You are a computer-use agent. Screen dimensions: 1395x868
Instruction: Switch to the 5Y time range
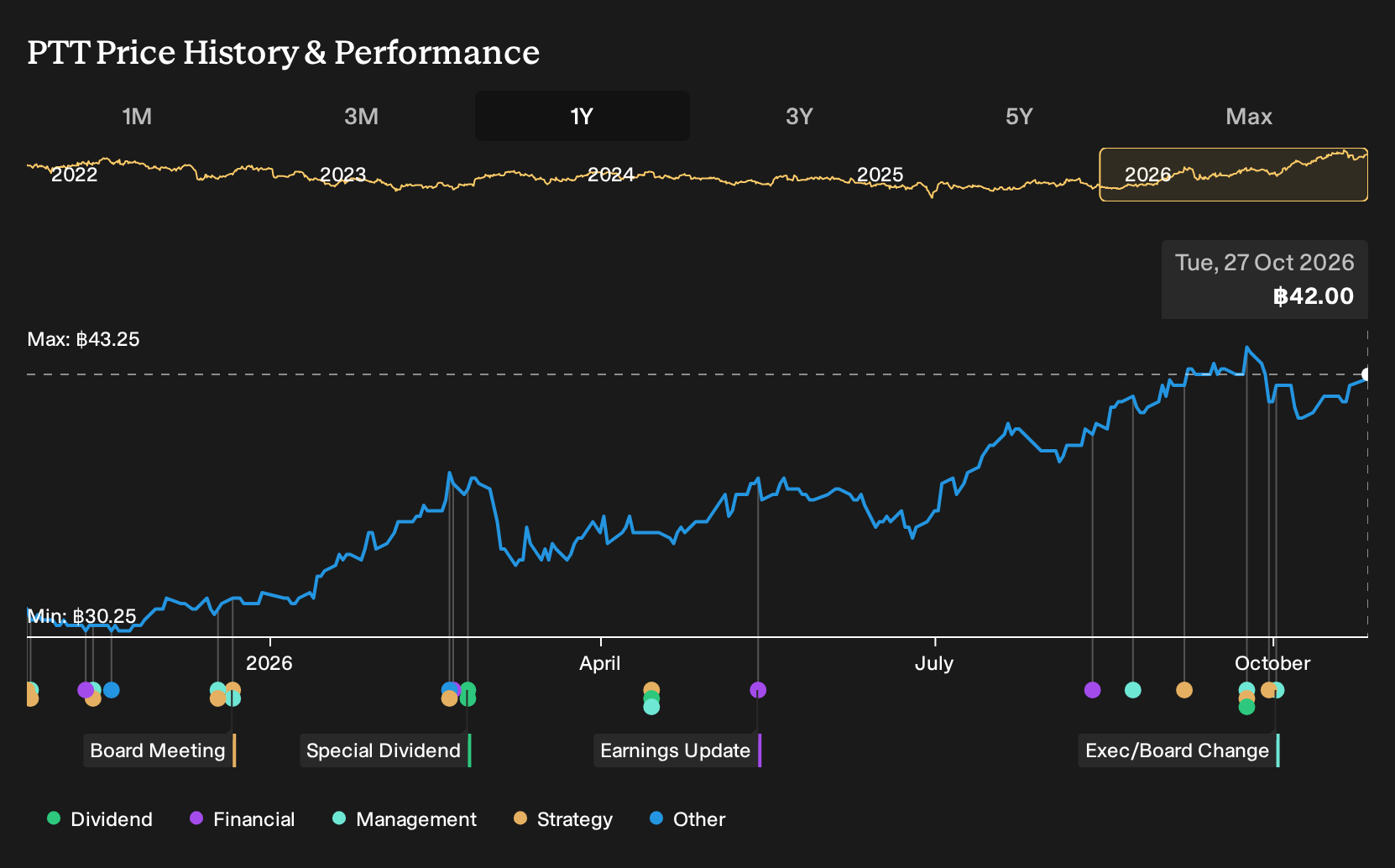coord(1019,116)
